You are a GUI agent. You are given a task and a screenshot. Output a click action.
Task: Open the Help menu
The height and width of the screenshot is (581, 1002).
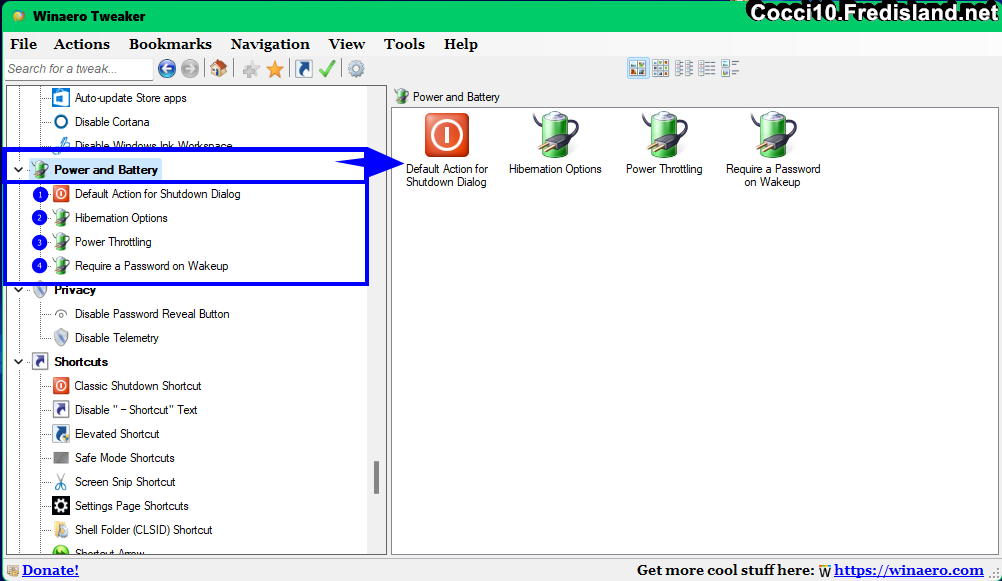[x=461, y=44]
